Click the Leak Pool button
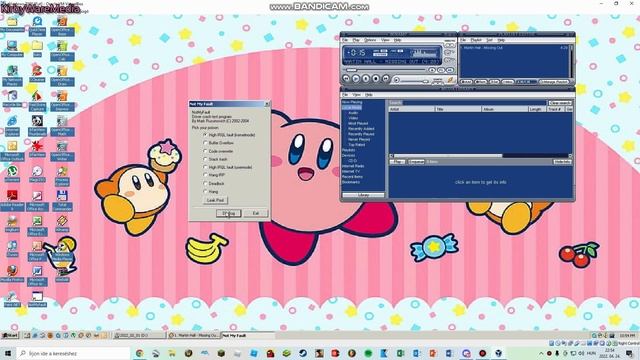640x360 pixels. click(x=216, y=200)
